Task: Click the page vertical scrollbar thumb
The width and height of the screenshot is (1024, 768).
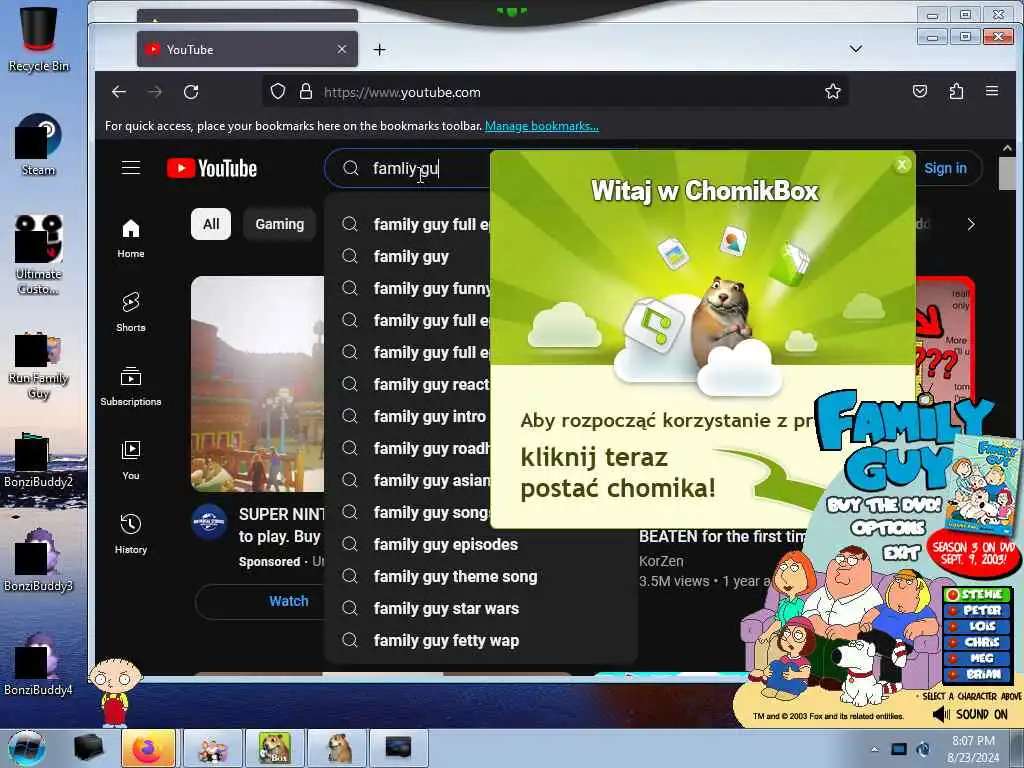Action: [x=1007, y=173]
